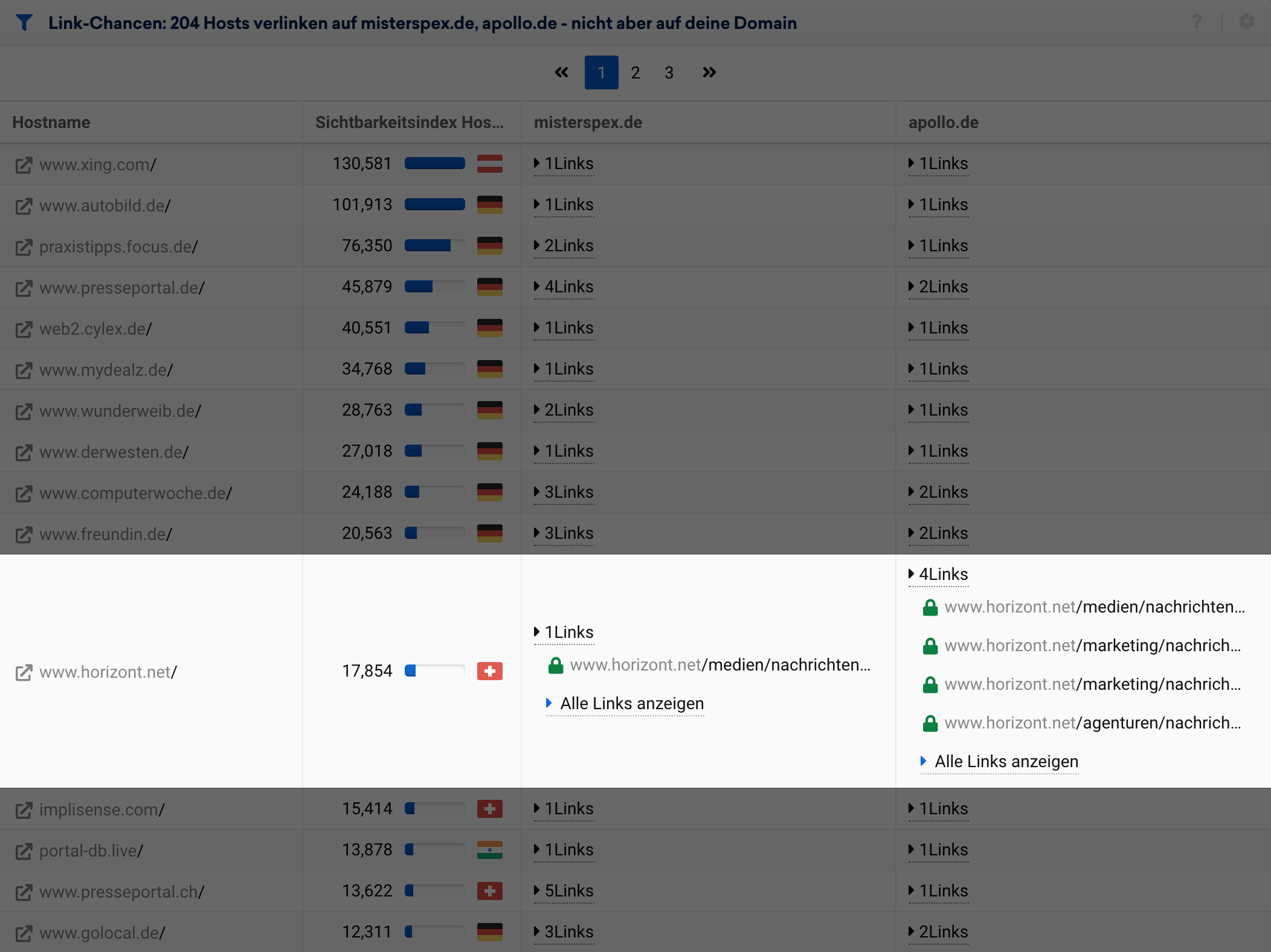Go to first page double-arrow
This screenshot has height=952, width=1271.
pyautogui.click(x=561, y=72)
